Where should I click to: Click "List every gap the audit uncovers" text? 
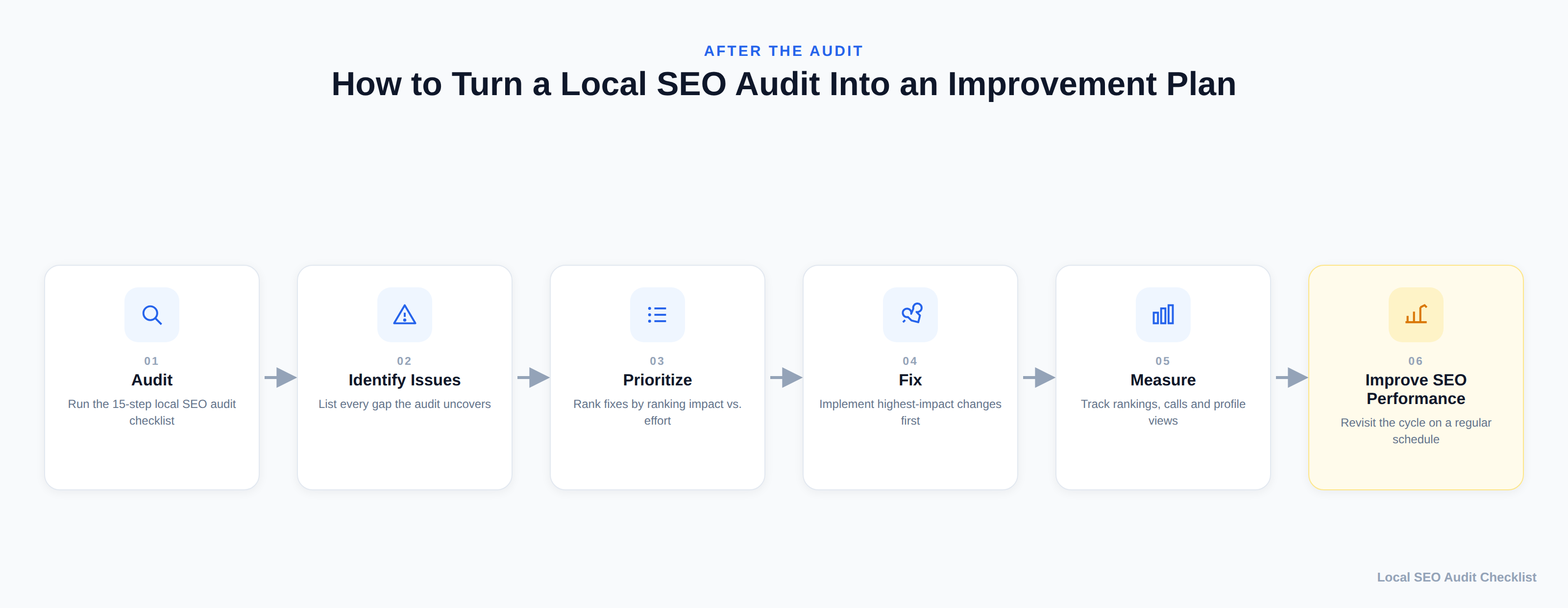tap(404, 404)
